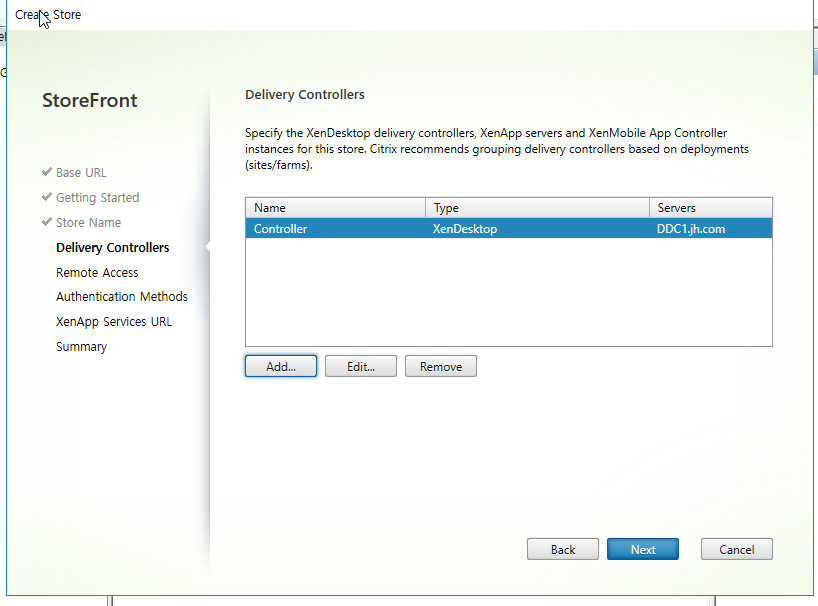Select the Base URL step
818x606 pixels.
click(x=81, y=173)
